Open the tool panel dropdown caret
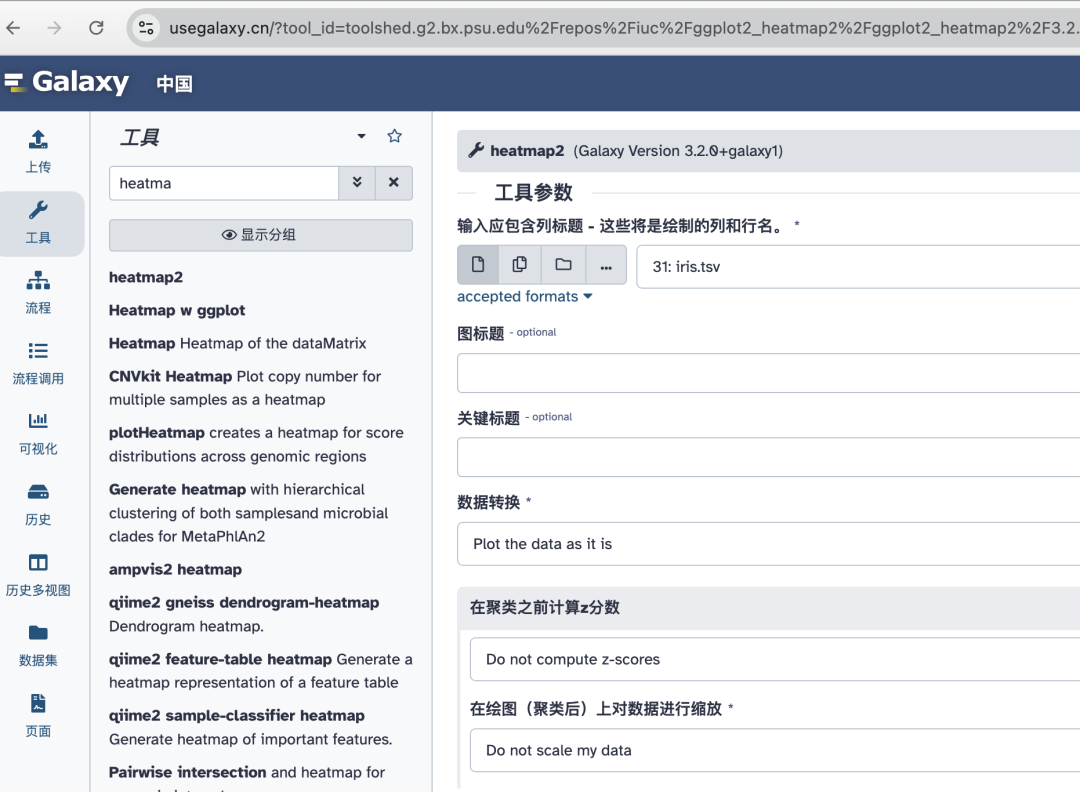The width and height of the screenshot is (1080, 792). point(362,136)
